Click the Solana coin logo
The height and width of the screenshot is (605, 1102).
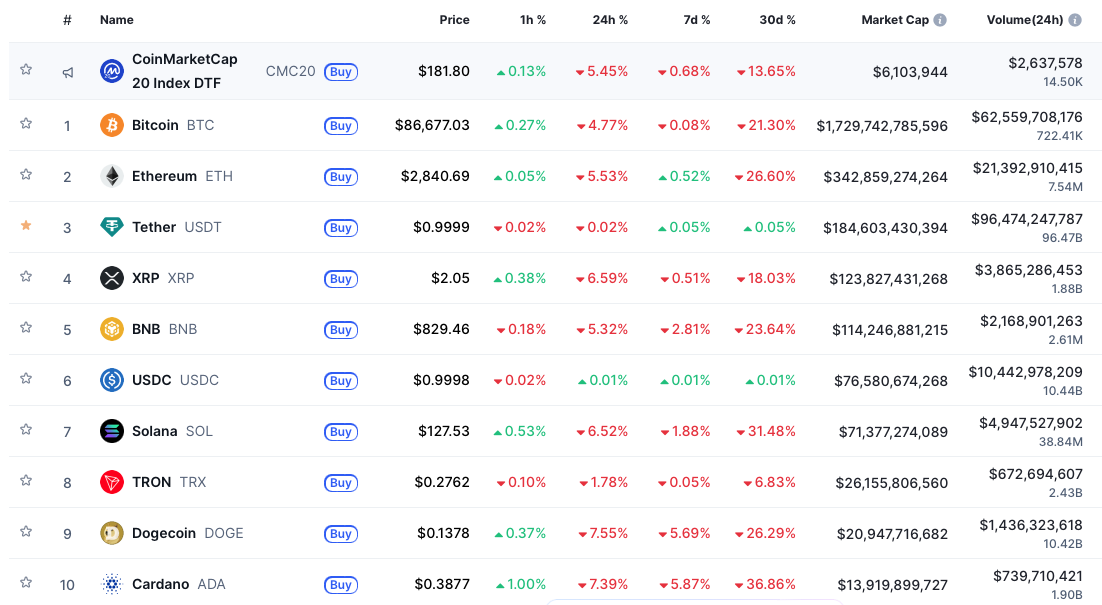tap(111, 431)
